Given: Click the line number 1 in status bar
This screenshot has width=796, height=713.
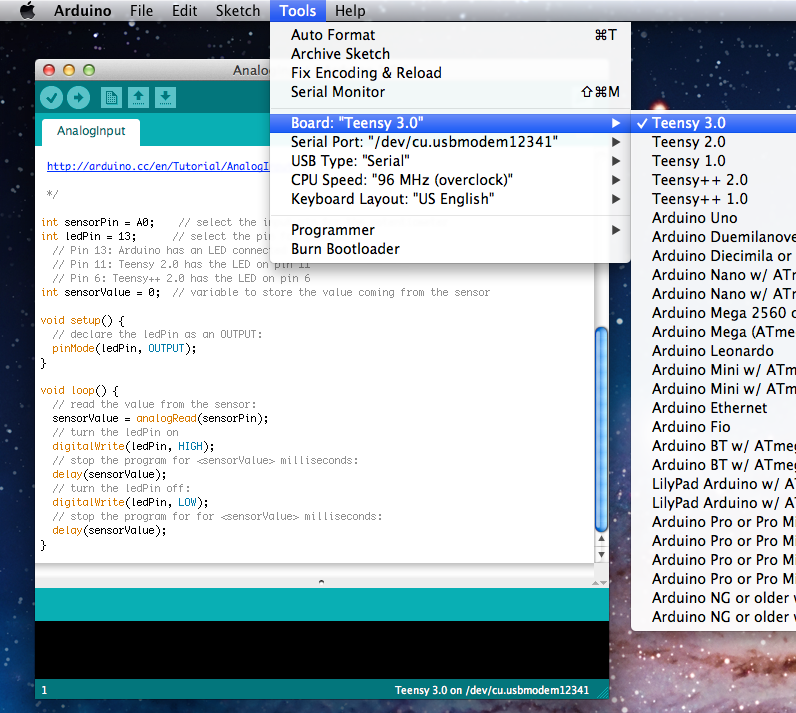Looking at the screenshot, I should tap(44, 691).
